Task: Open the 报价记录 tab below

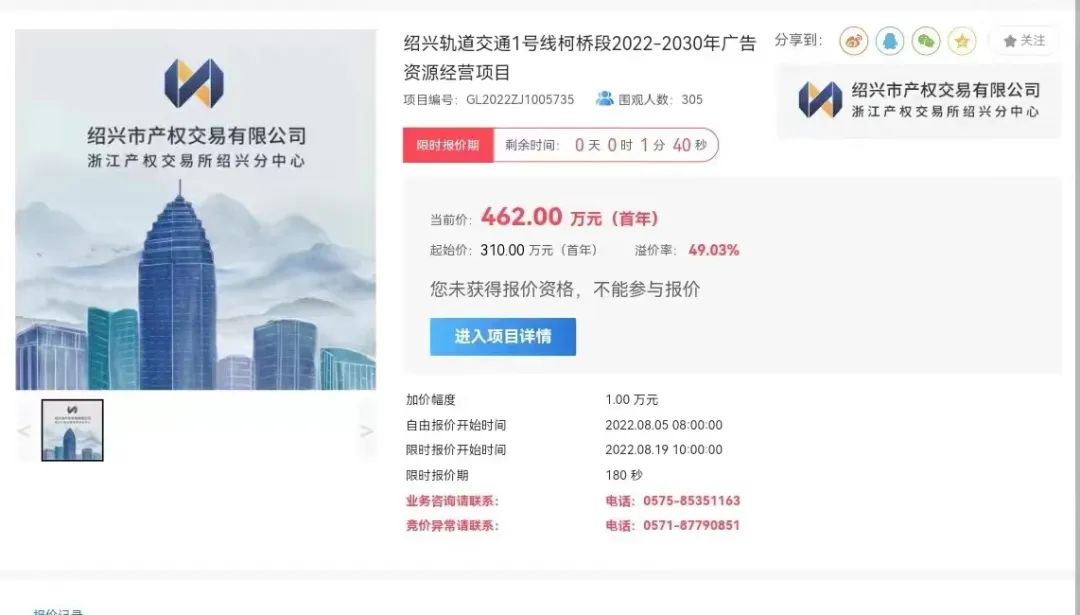Action: (59, 611)
